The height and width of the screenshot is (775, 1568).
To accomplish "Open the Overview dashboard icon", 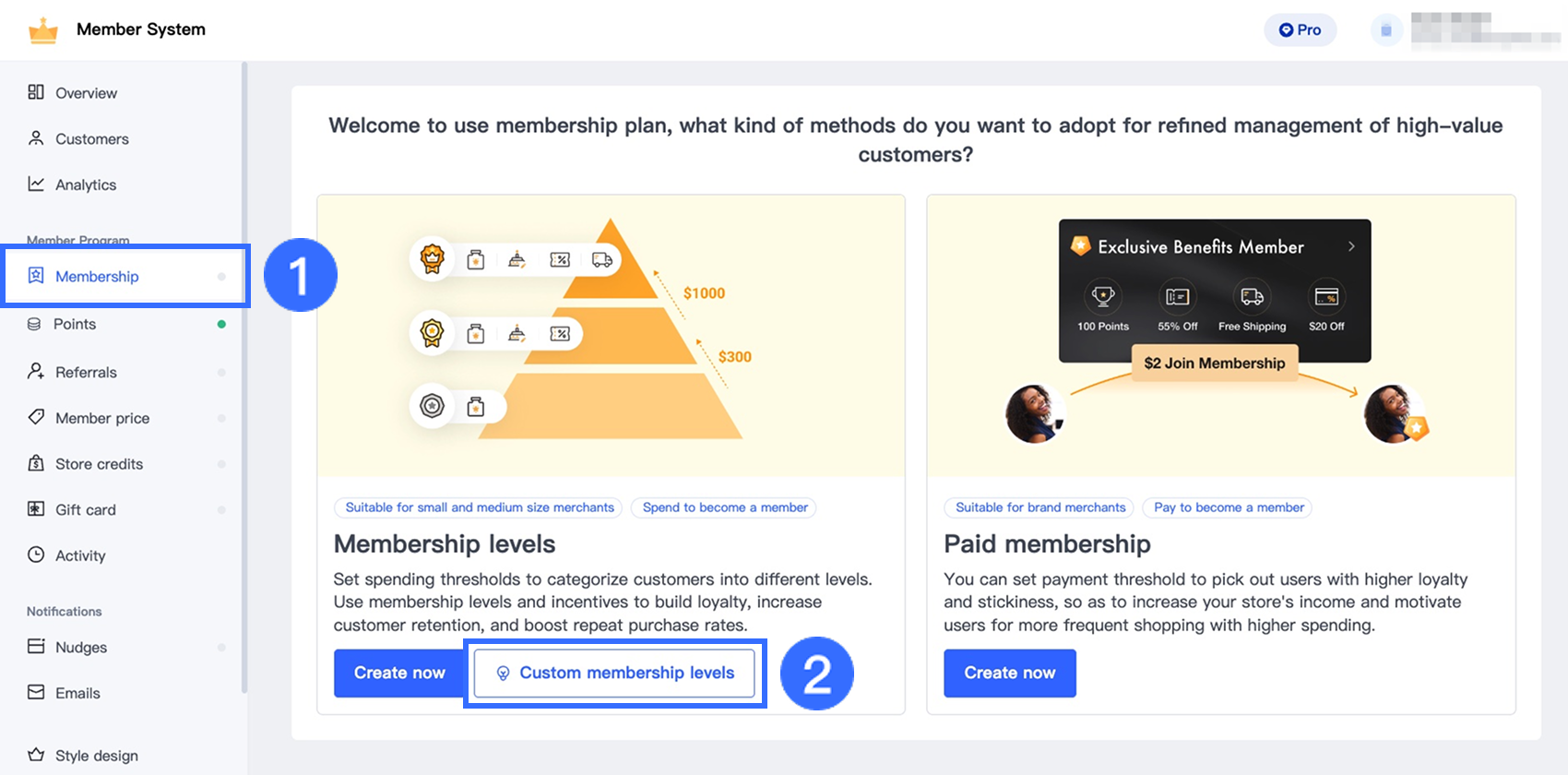I will (x=36, y=92).
